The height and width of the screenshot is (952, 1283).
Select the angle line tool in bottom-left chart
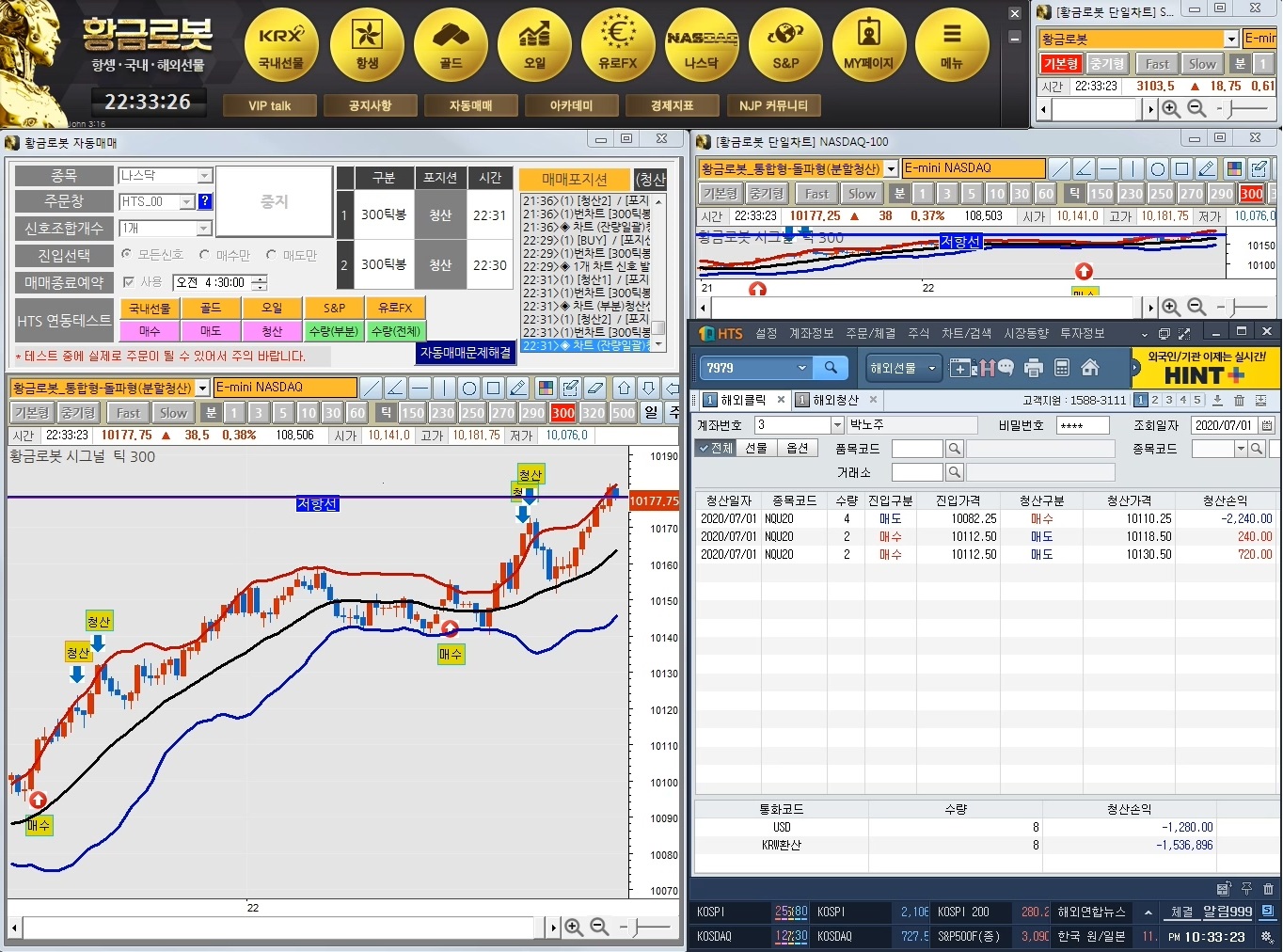pos(396,388)
